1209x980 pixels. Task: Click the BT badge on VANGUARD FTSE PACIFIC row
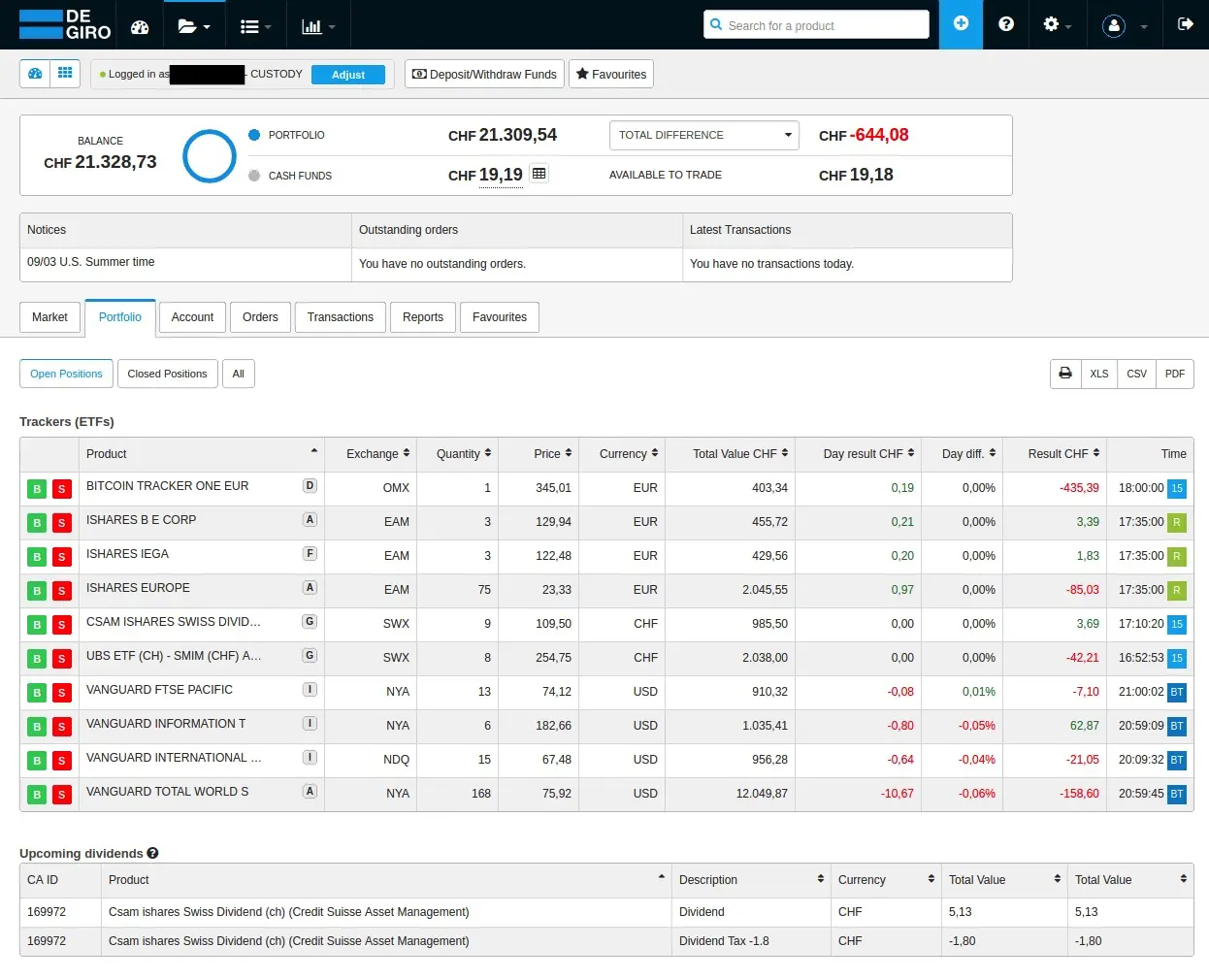1177,692
